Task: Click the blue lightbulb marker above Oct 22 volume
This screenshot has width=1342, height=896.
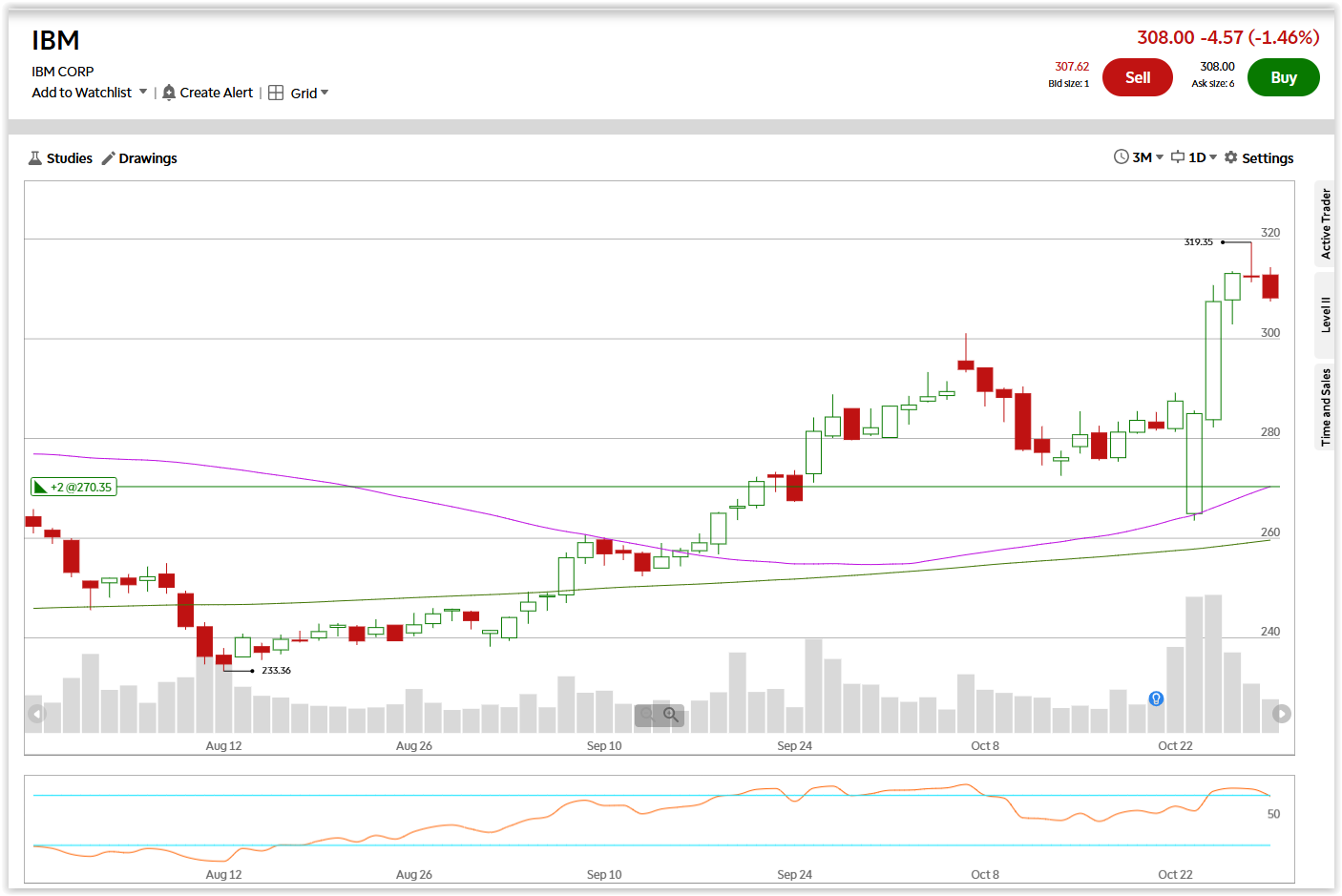Action: coord(1156,699)
